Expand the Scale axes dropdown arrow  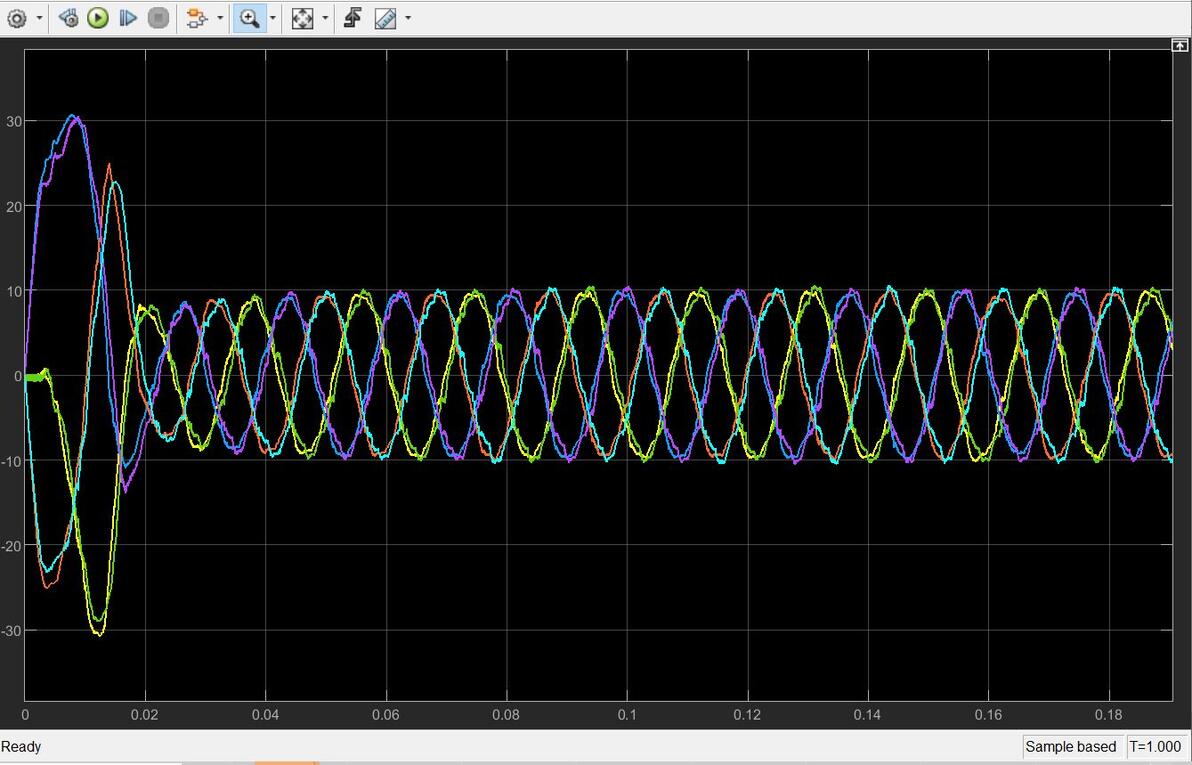[x=325, y=18]
